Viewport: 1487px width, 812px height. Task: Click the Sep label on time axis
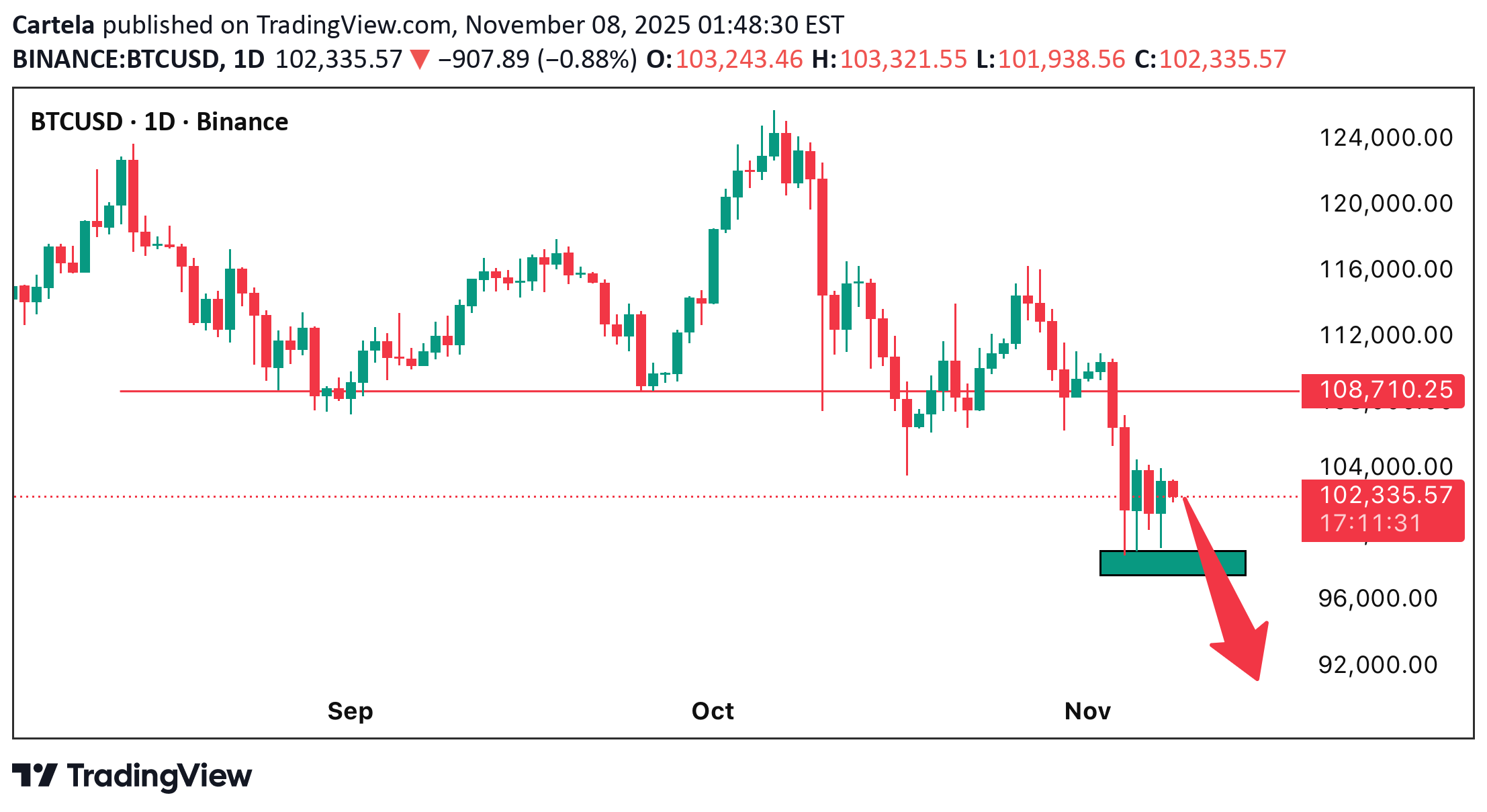[x=350, y=711]
